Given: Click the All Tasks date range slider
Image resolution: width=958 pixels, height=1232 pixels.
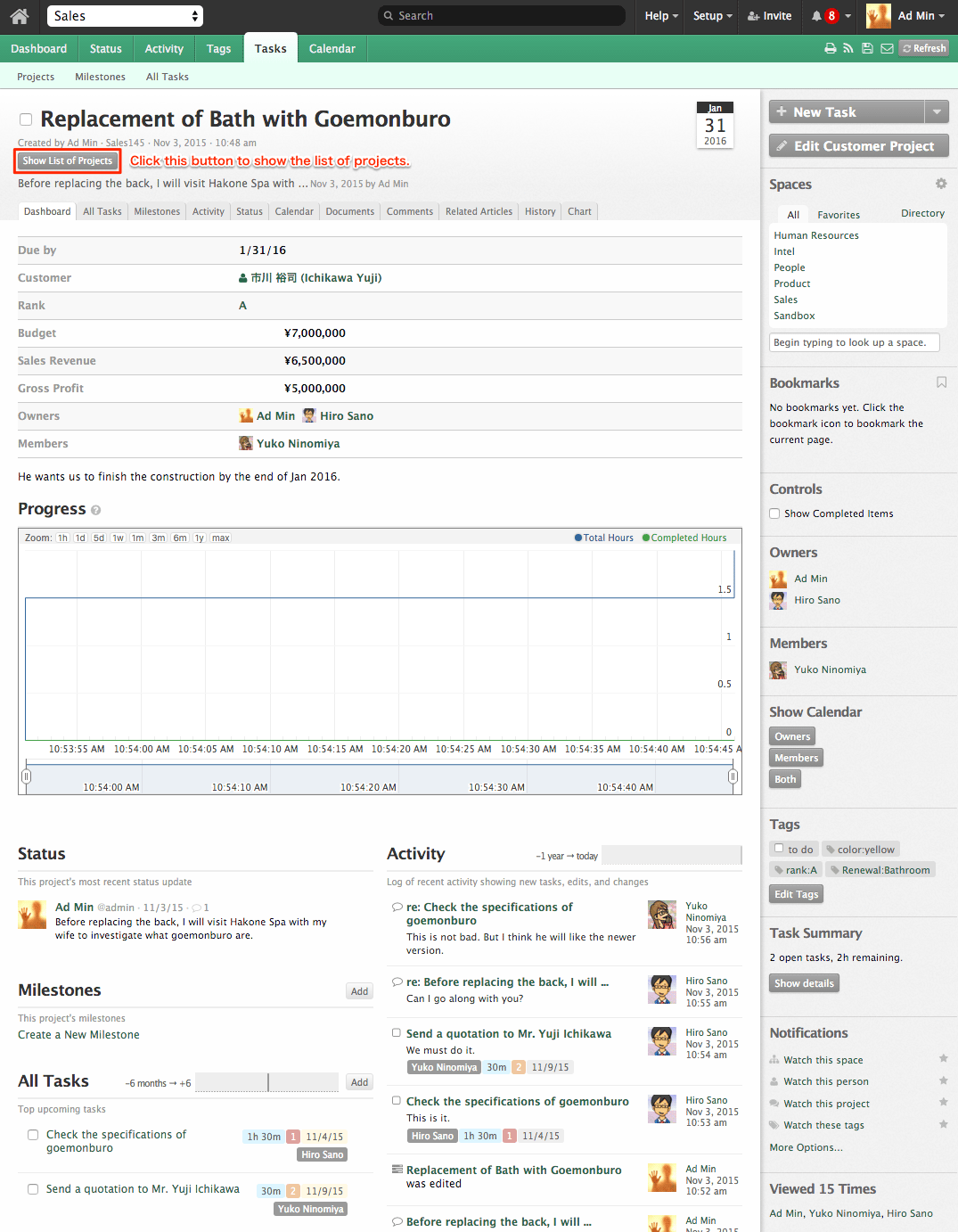Looking at the screenshot, I should coord(267,1082).
